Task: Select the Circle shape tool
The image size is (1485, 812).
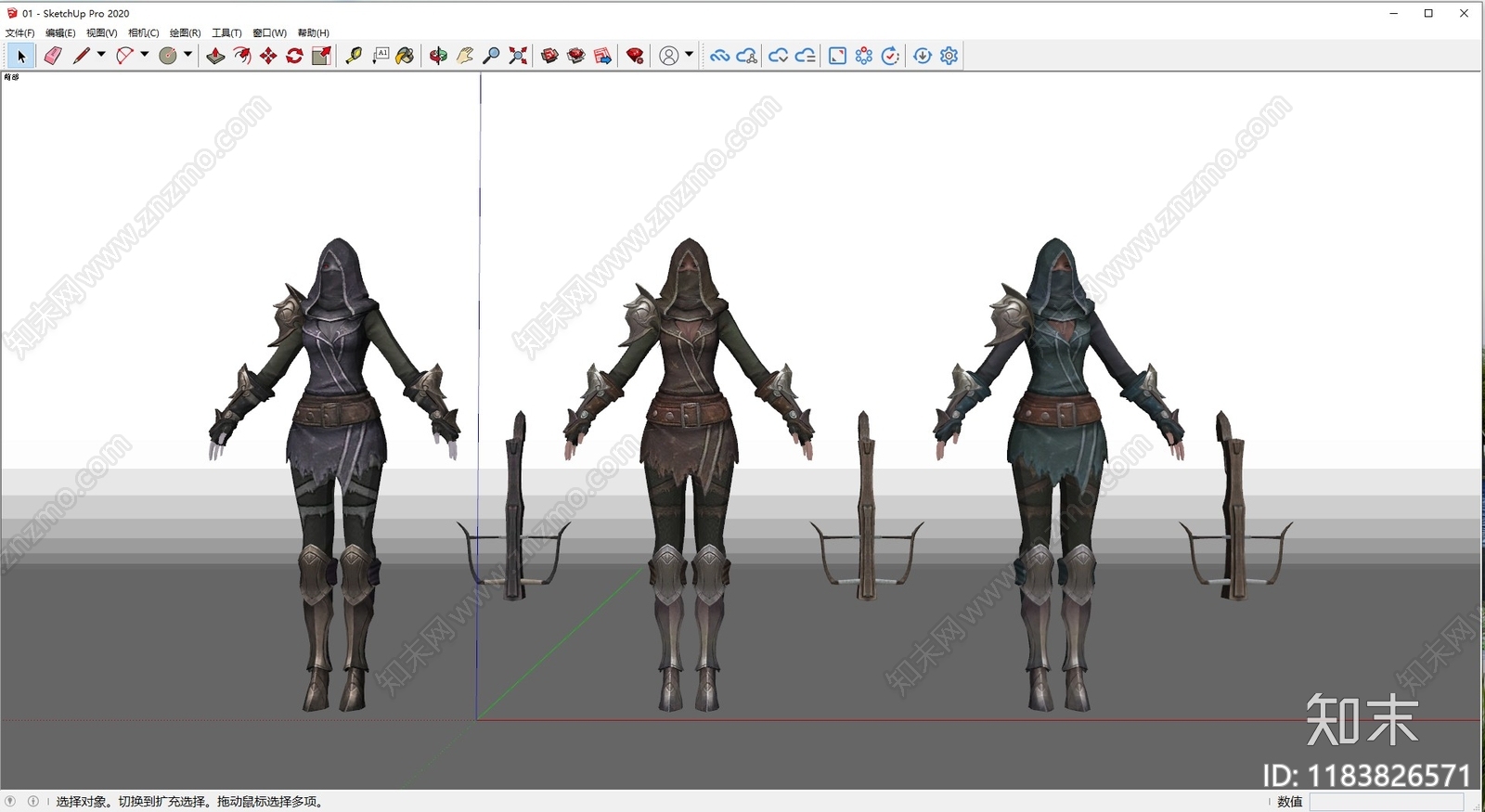Action: click(168, 57)
